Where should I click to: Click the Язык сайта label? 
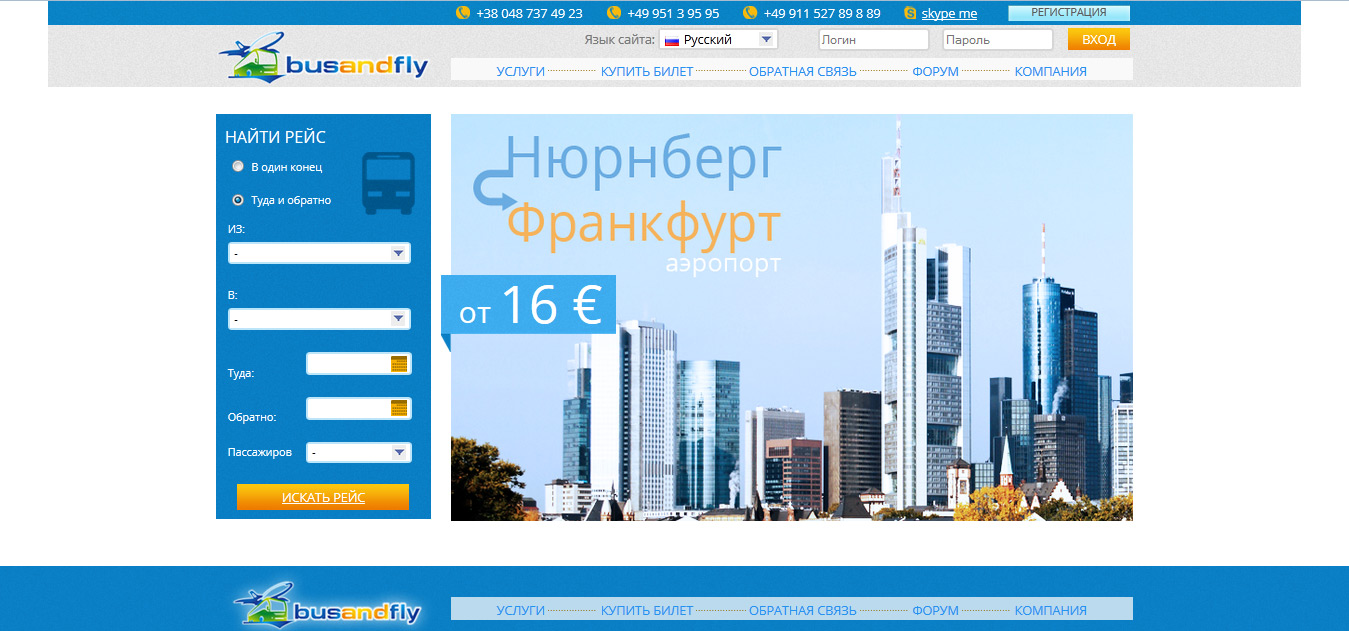(x=619, y=40)
